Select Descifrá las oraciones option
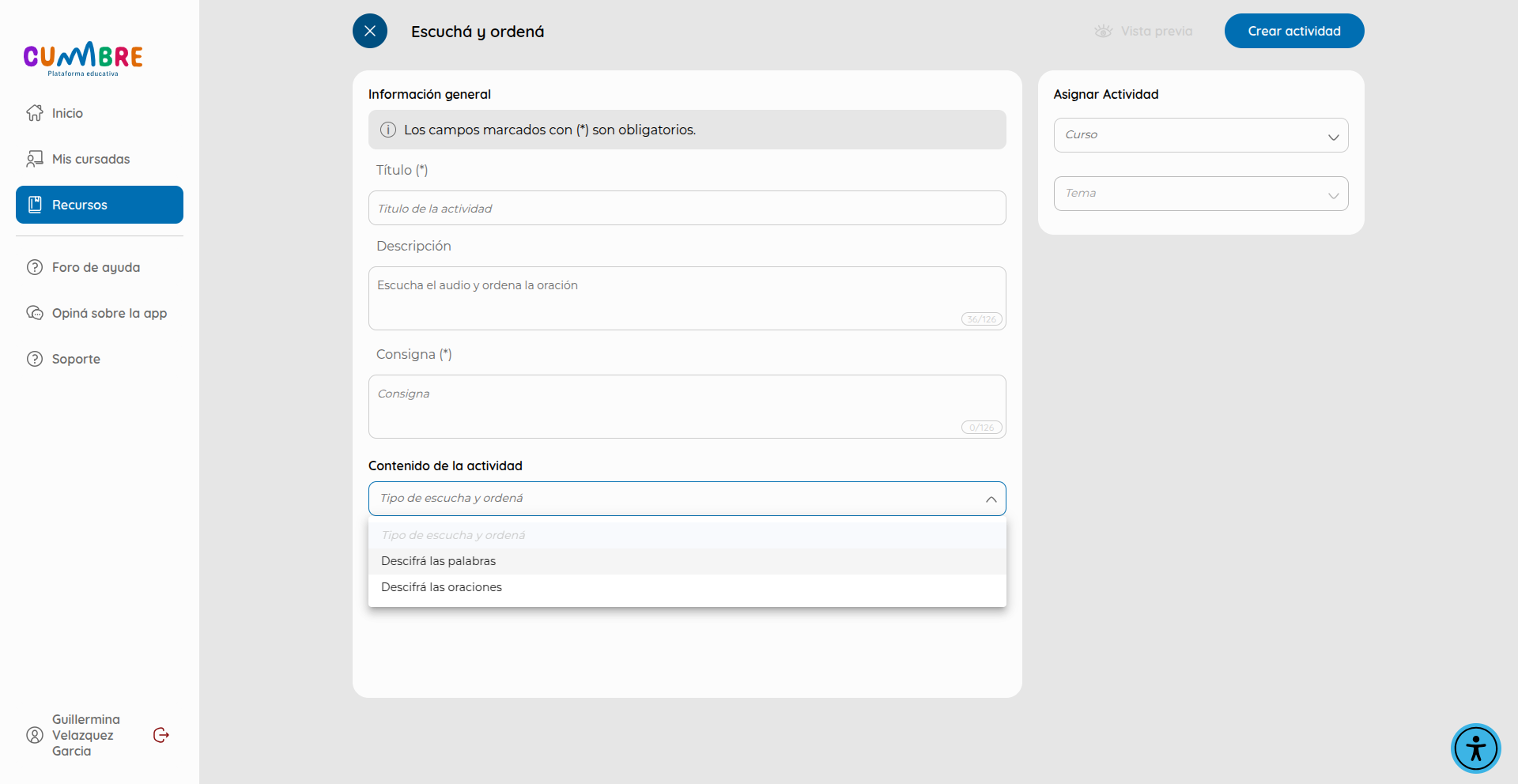1518x784 pixels. [687, 587]
